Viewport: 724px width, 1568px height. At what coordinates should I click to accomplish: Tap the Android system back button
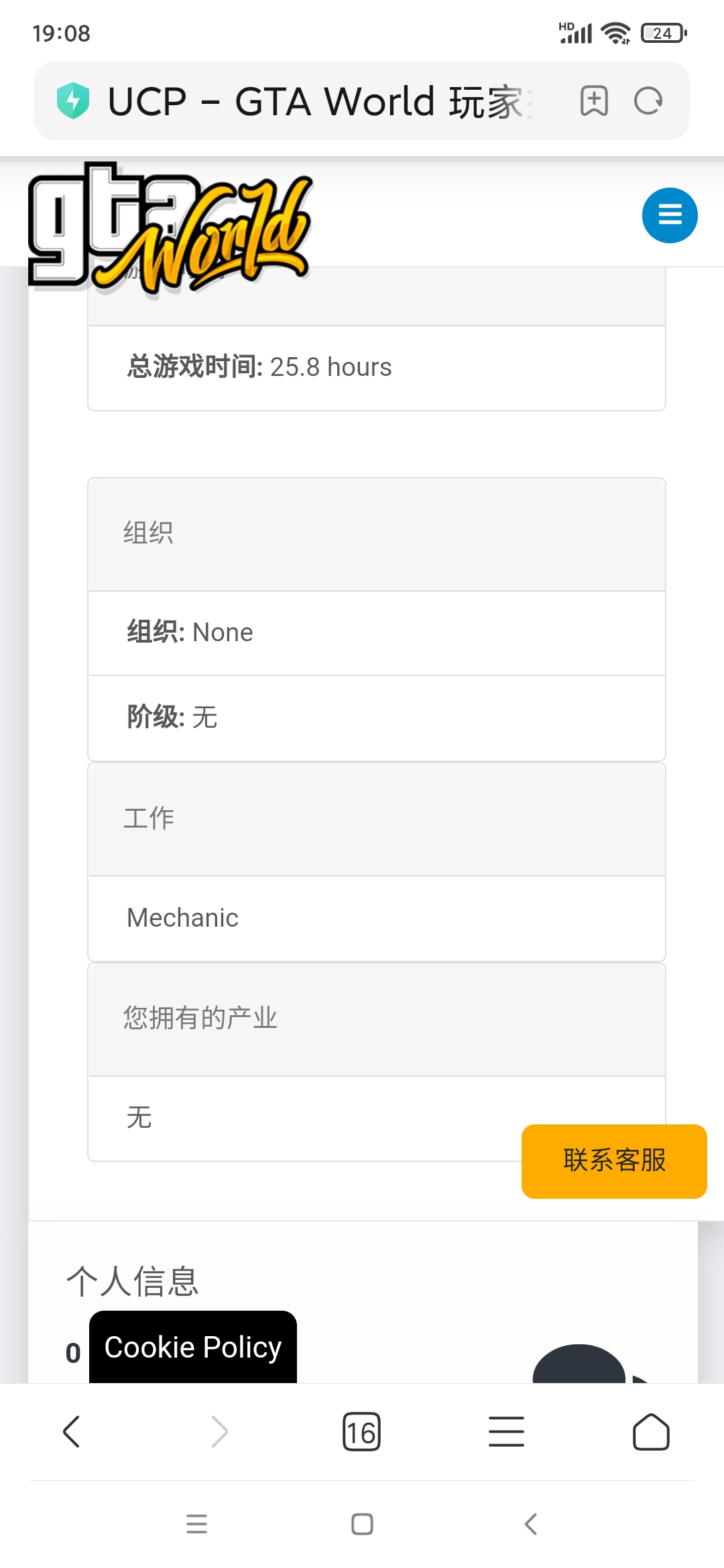531,1524
